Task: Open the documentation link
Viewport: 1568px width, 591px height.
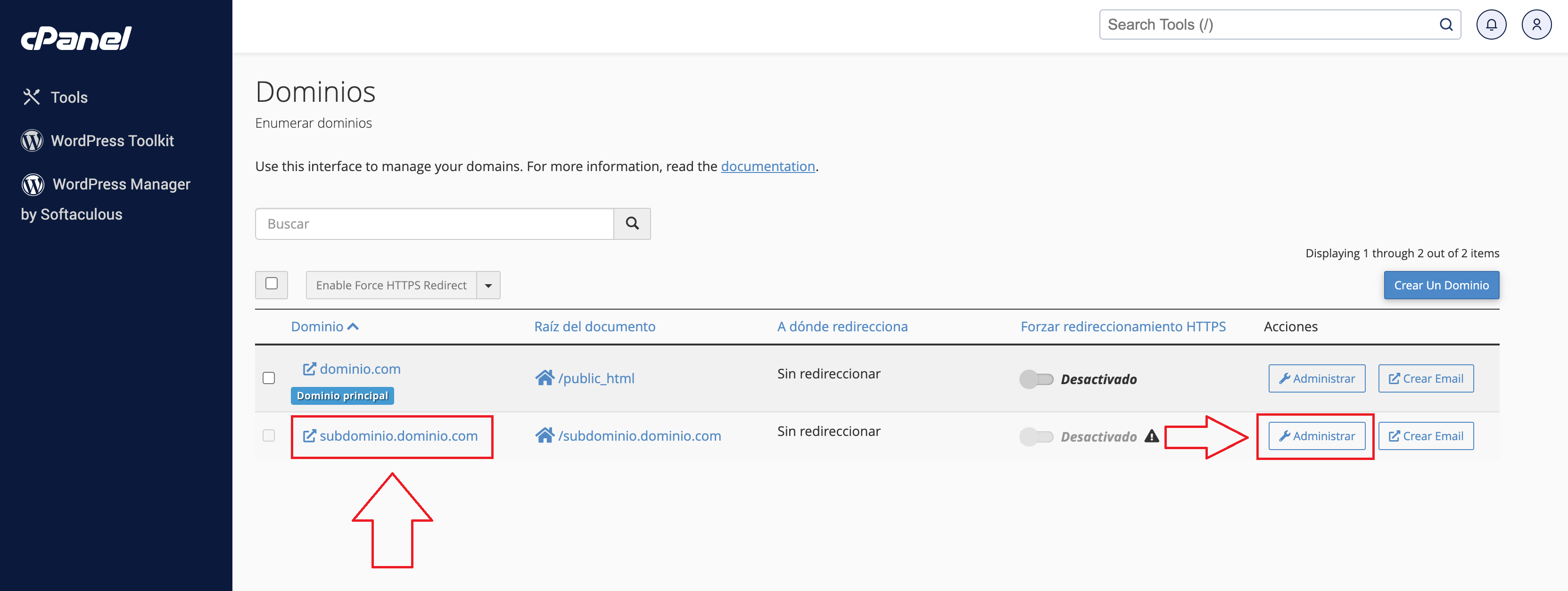Action: coord(767,166)
